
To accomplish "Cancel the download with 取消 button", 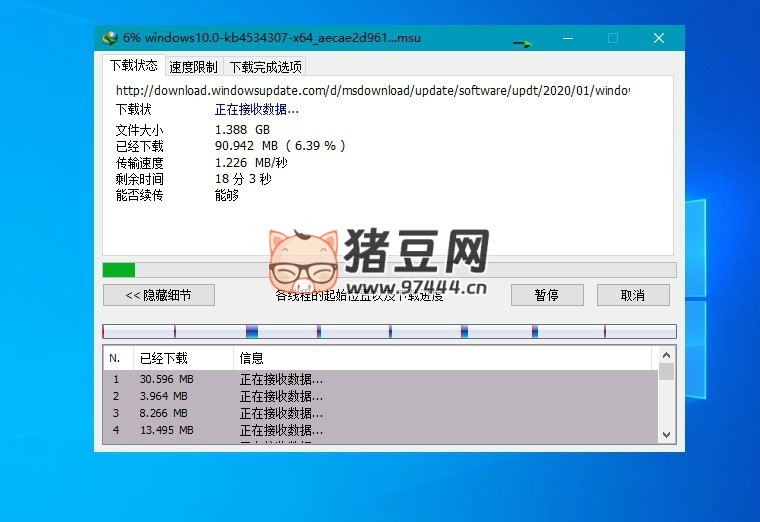I will pos(633,295).
